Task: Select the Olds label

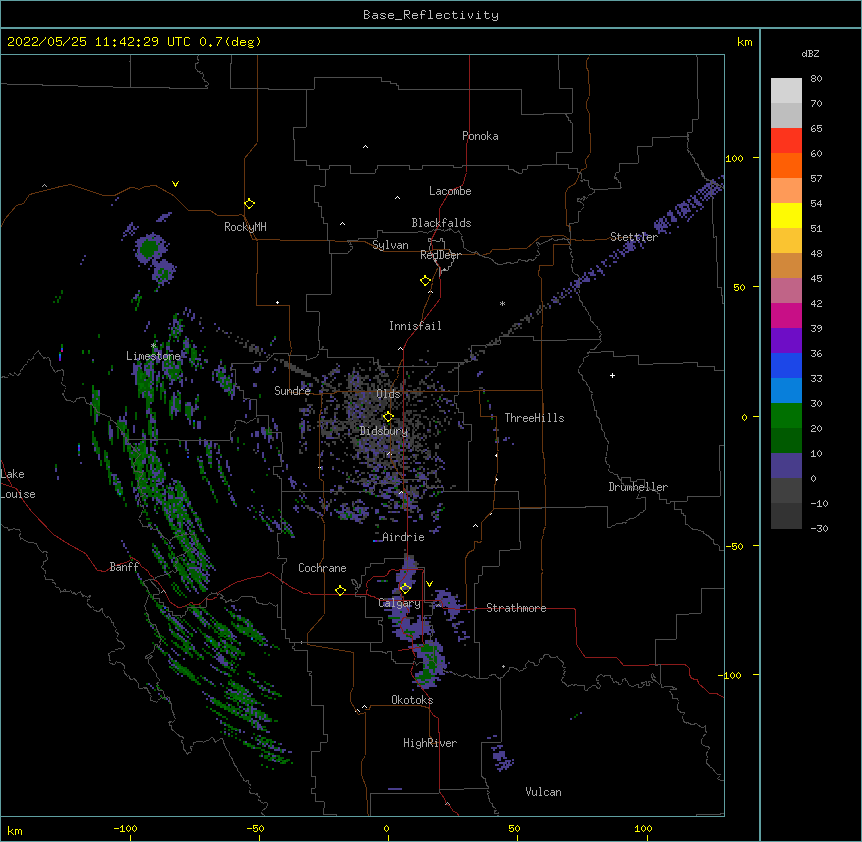Action: 388,394
